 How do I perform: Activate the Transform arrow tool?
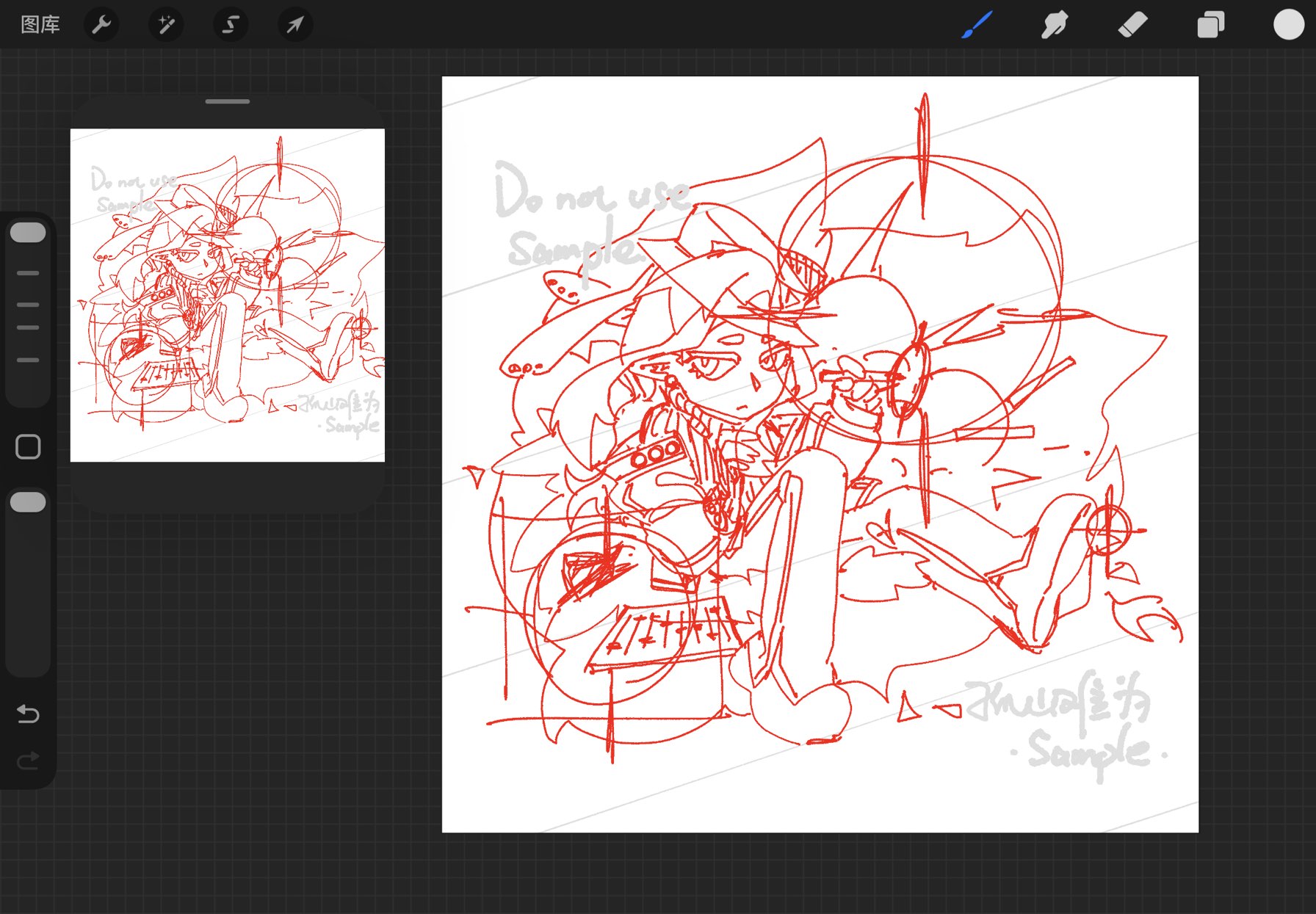(x=295, y=25)
